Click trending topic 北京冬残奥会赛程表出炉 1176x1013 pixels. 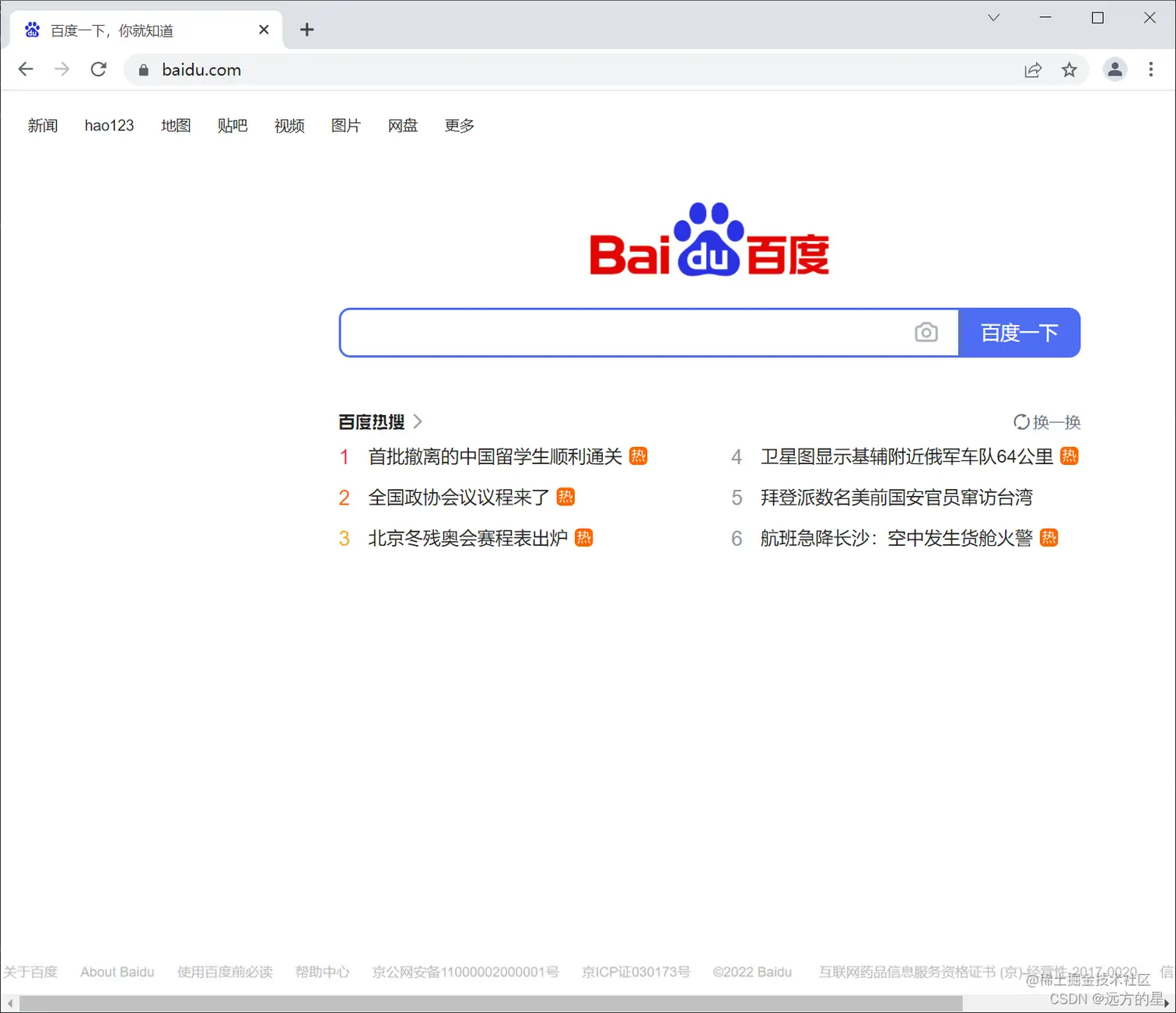467,537
